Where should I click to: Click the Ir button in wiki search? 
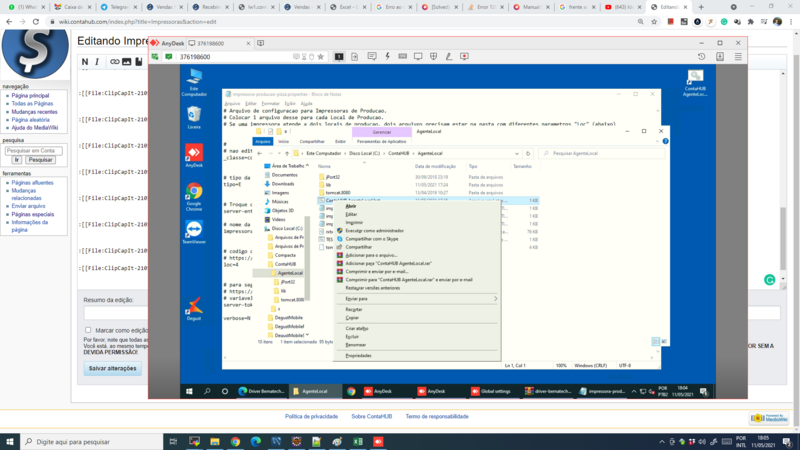pos(17,160)
